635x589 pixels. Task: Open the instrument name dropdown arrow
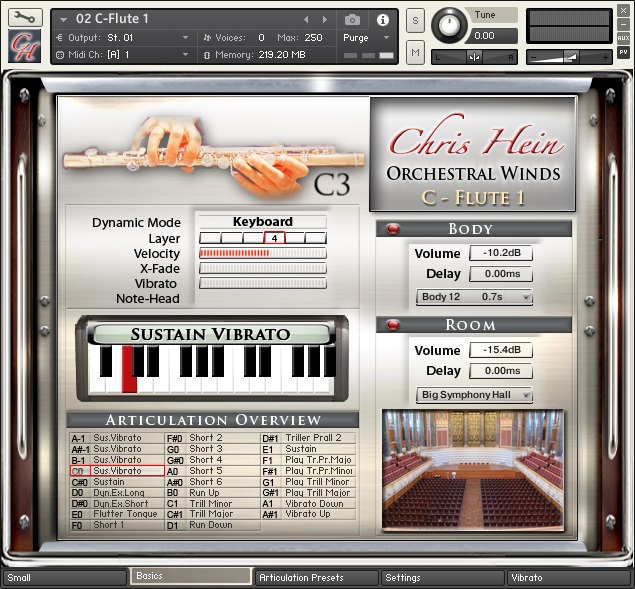click(x=63, y=19)
